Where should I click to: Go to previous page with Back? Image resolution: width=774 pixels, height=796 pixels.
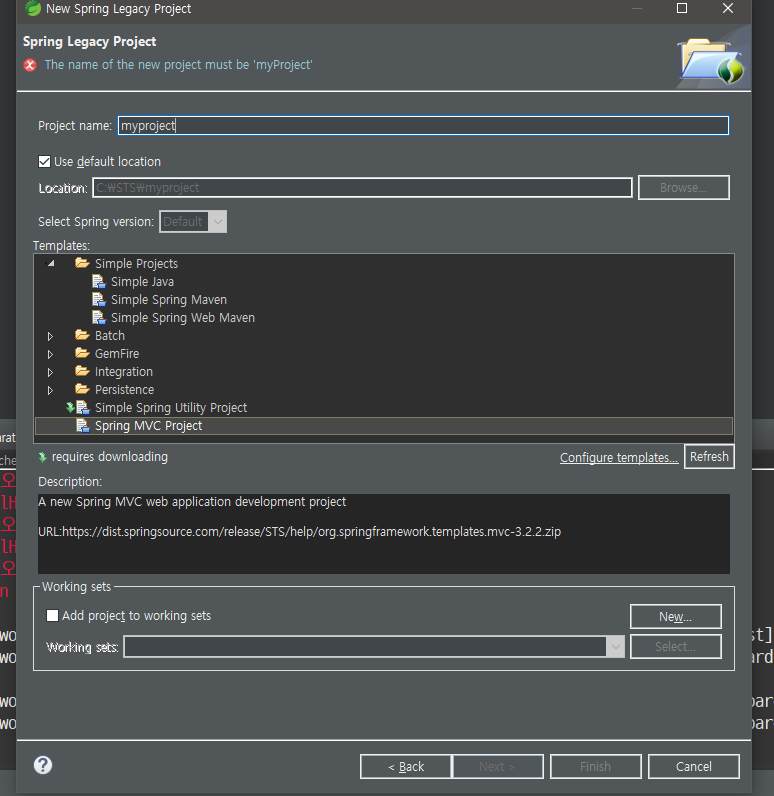406,767
